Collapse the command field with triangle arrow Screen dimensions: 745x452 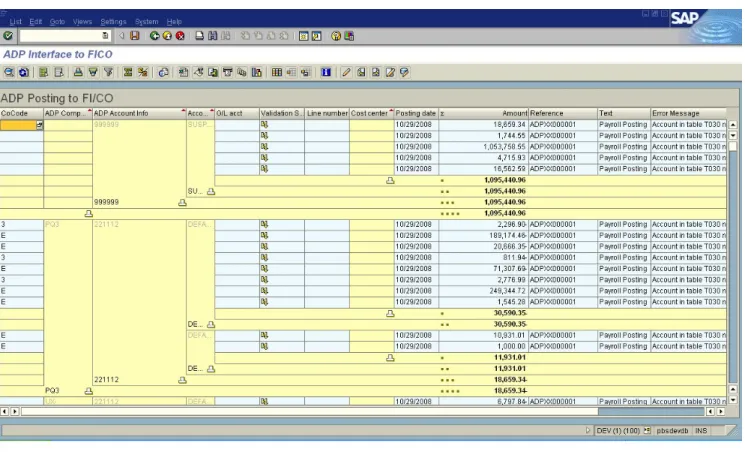122,36
